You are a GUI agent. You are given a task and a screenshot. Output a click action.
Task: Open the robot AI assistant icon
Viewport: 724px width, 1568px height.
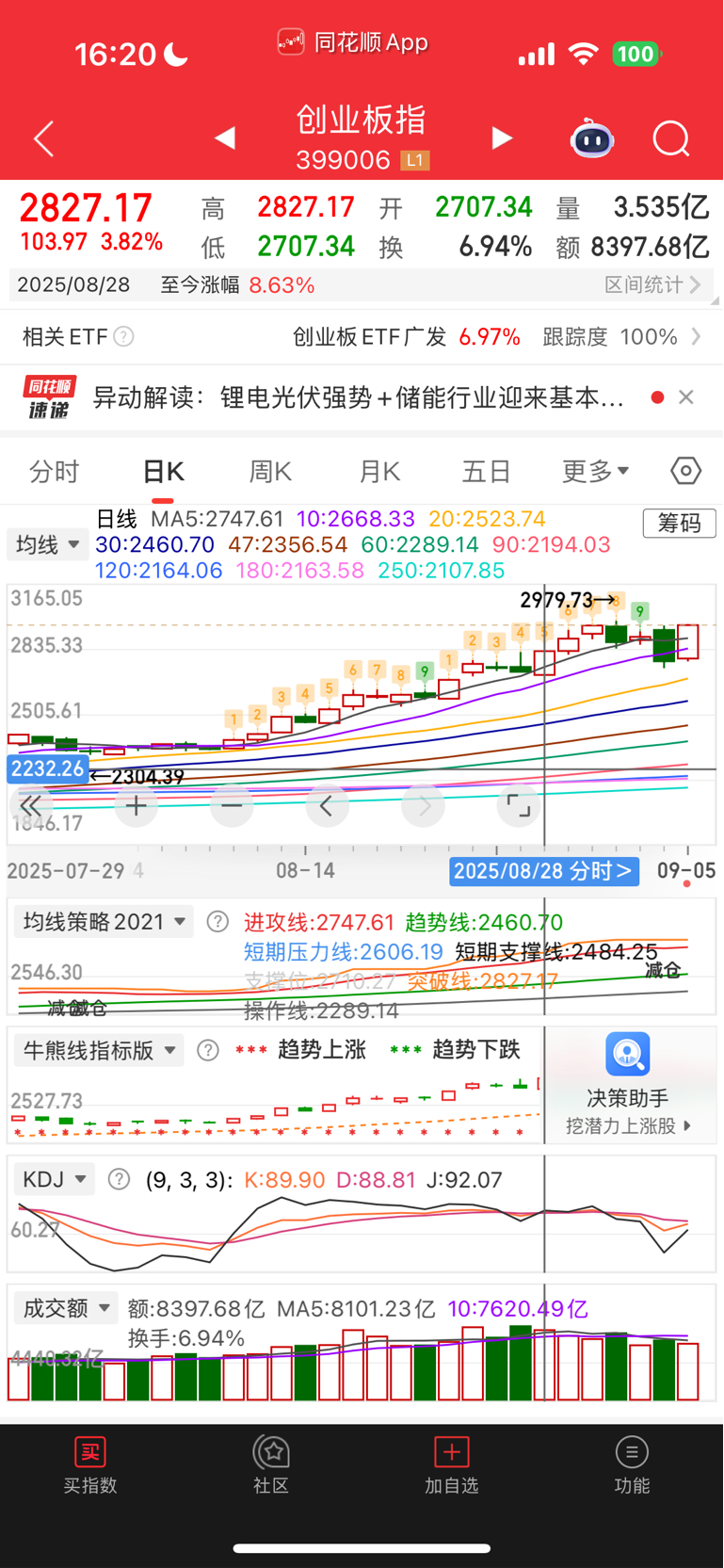pos(592,138)
